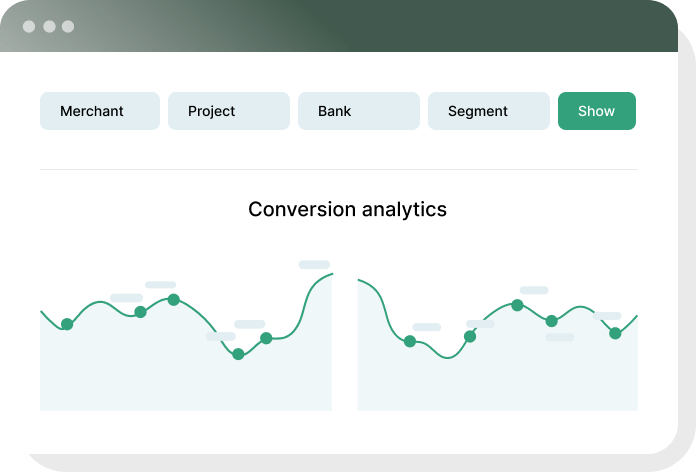Select the last data point on left chart
This screenshot has height=472, width=696.
click(x=266, y=338)
